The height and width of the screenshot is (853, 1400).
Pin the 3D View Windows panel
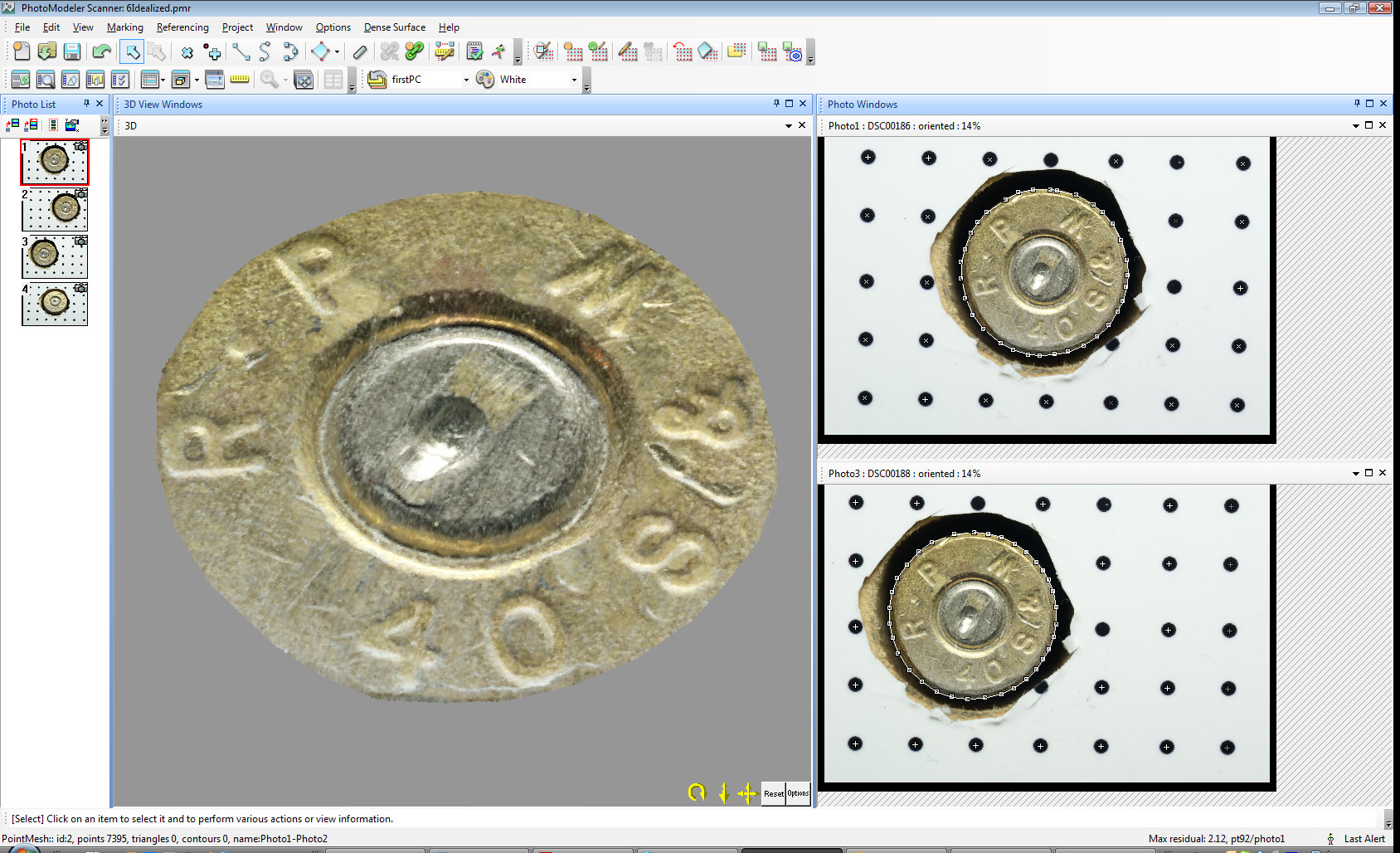pyautogui.click(x=776, y=104)
